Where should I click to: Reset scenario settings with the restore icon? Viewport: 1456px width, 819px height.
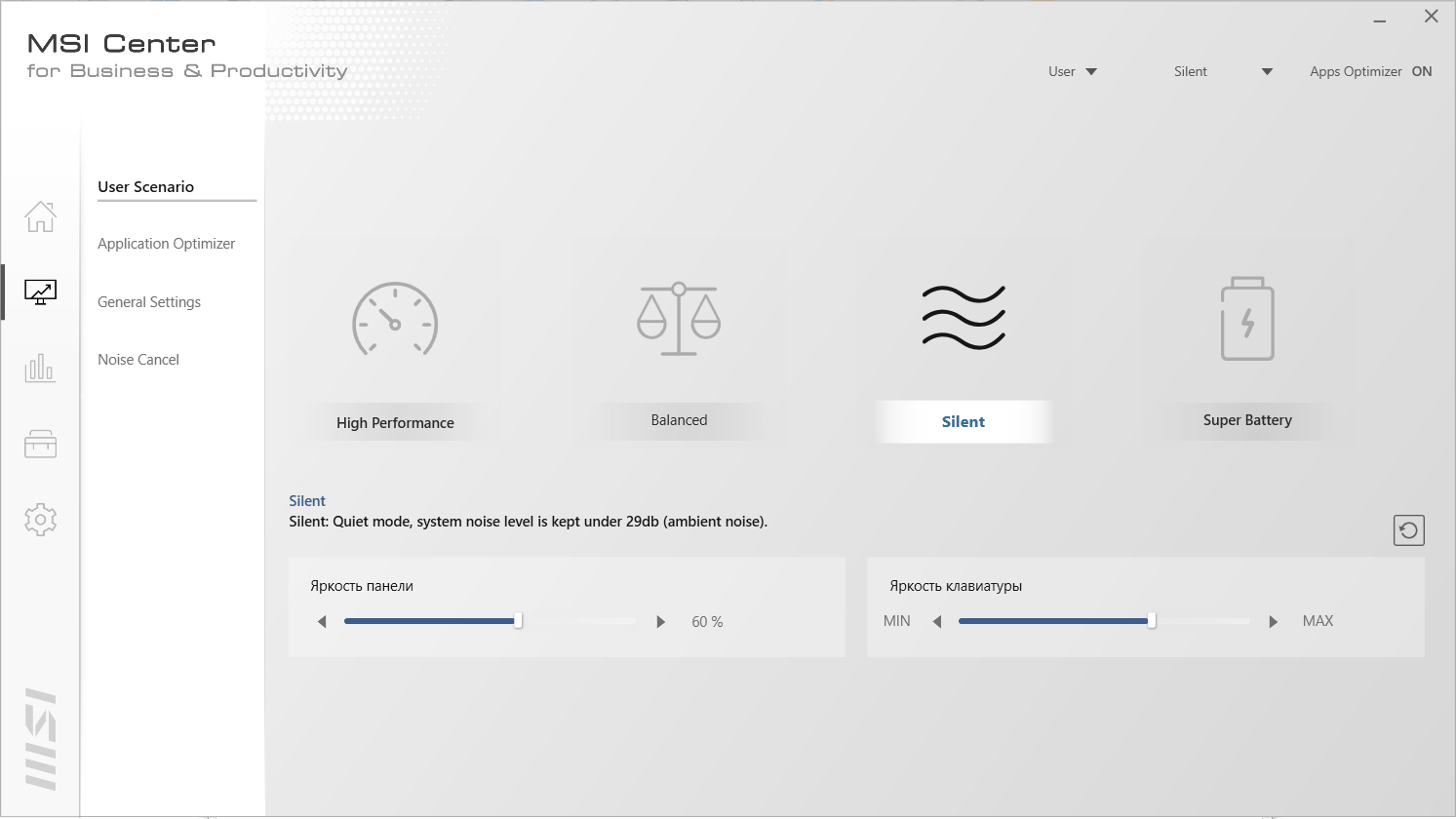pos(1408,530)
